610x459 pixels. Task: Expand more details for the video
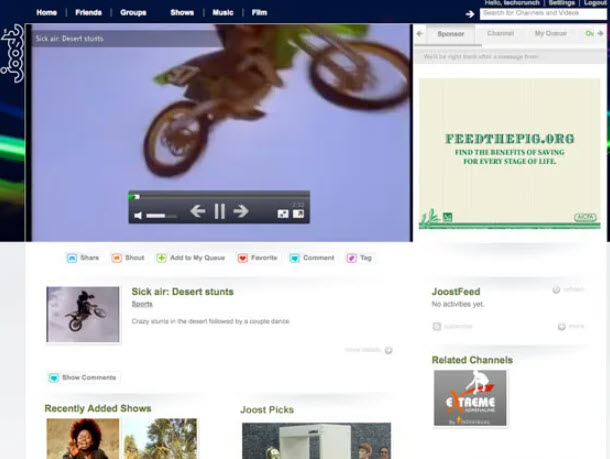(x=368, y=350)
